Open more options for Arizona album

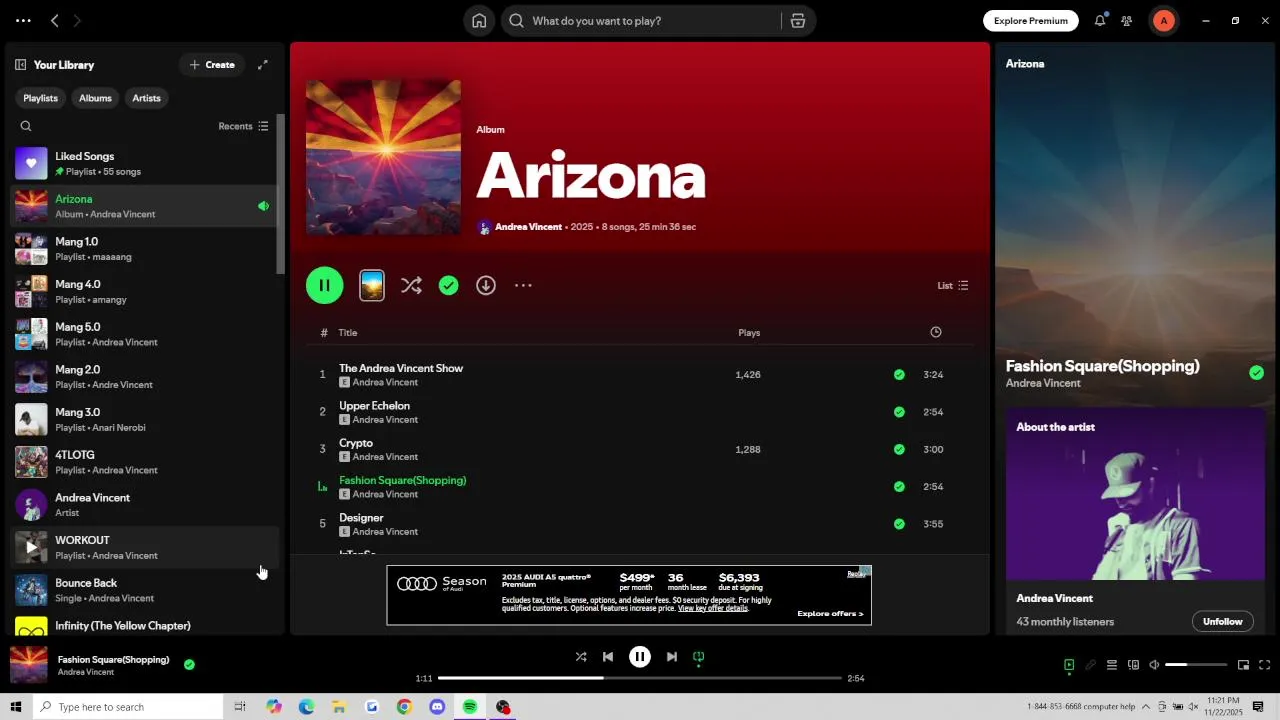tap(523, 286)
